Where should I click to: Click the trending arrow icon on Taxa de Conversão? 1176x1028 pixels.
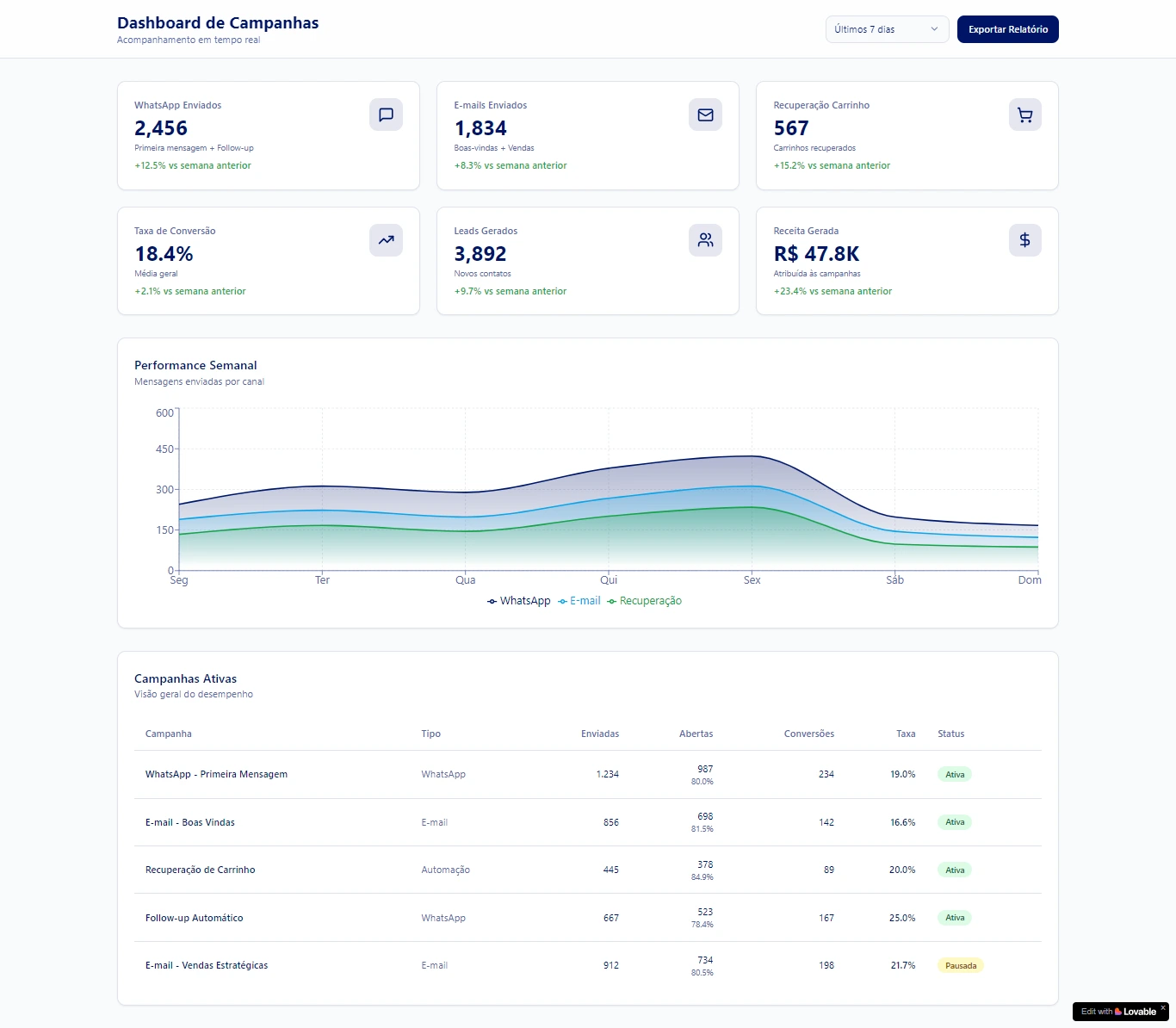click(386, 240)
